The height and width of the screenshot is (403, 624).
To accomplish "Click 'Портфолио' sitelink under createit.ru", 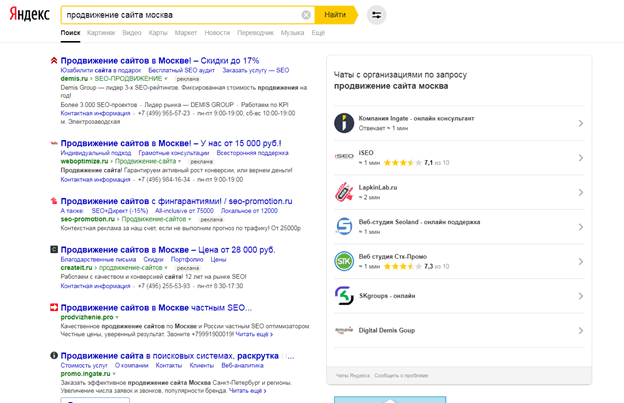I will tap(187, 259).
